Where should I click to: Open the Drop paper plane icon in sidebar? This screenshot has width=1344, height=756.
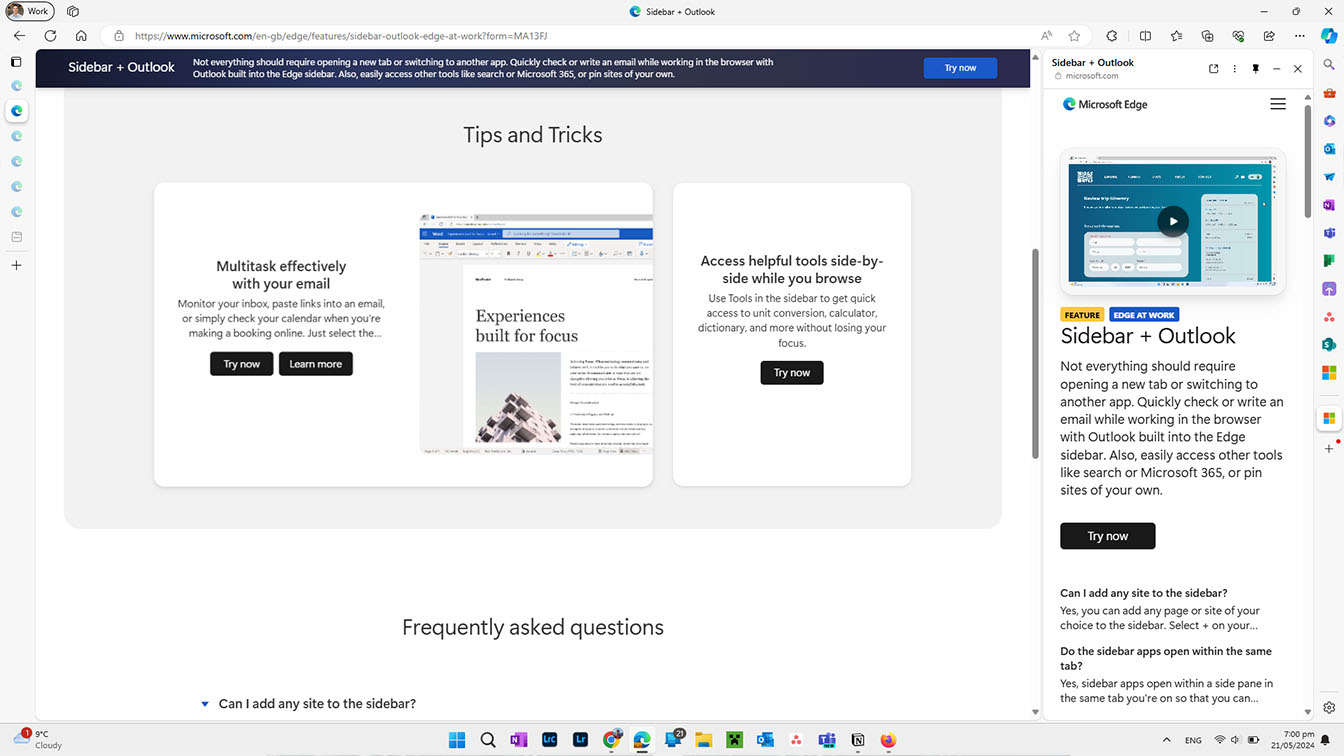pos(1329,177)
